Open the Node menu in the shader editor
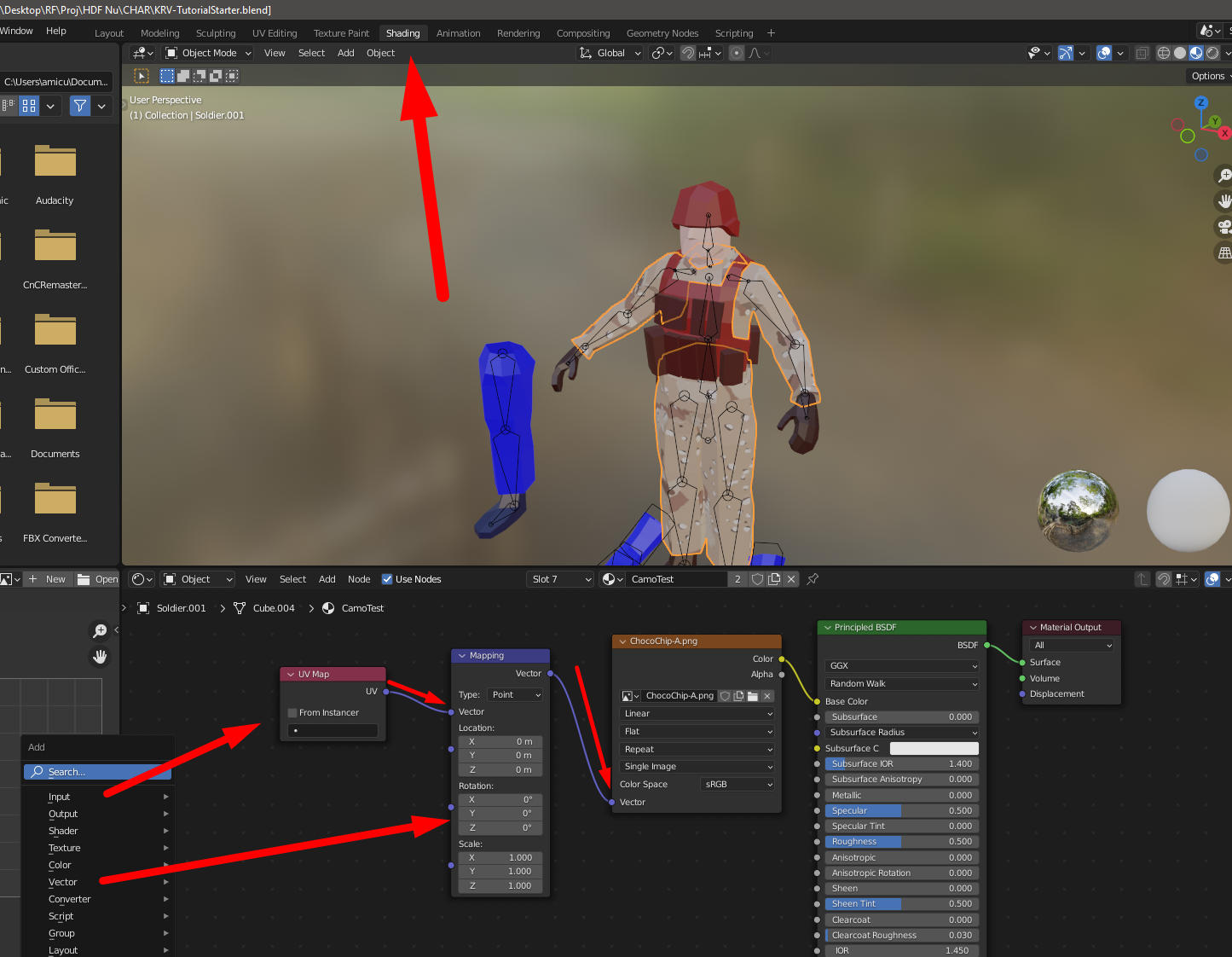The height and width of the screenshot is (957, 1232). pos(359,579)
